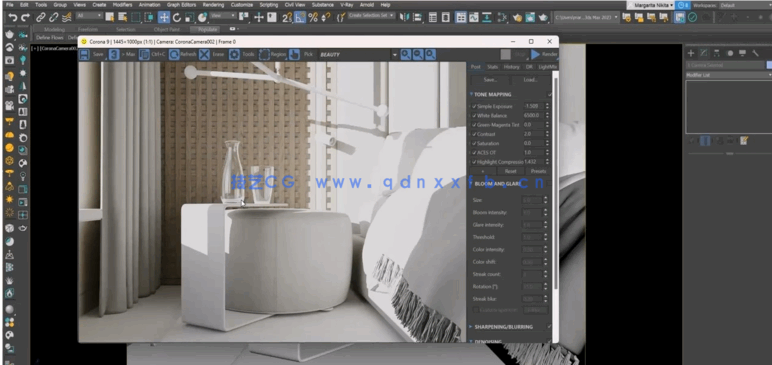Screen dimensions: 772x365
Task: Open the Rendering menu
Action: click(x=213, y=4)
